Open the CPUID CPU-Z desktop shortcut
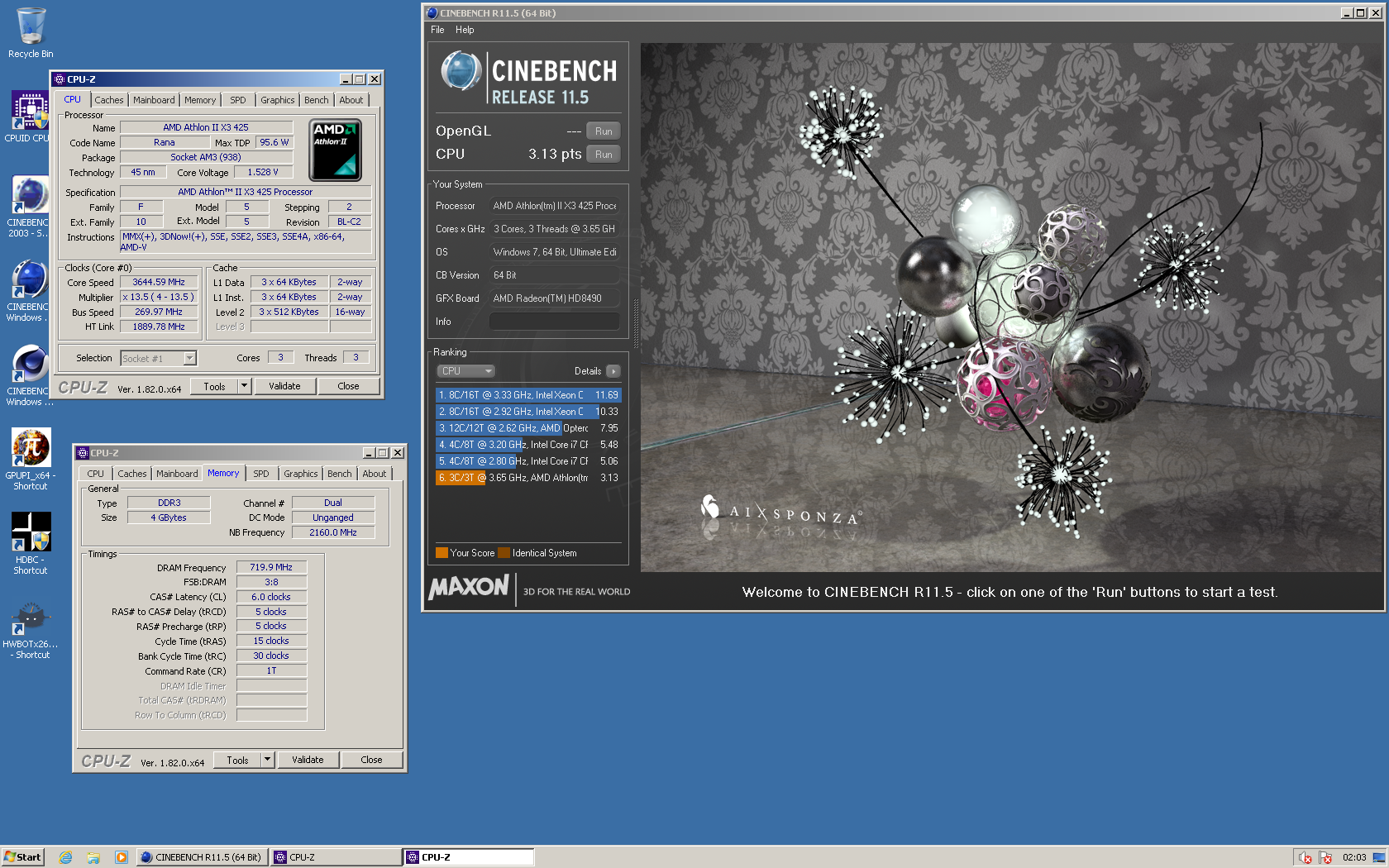 [30, 117]
